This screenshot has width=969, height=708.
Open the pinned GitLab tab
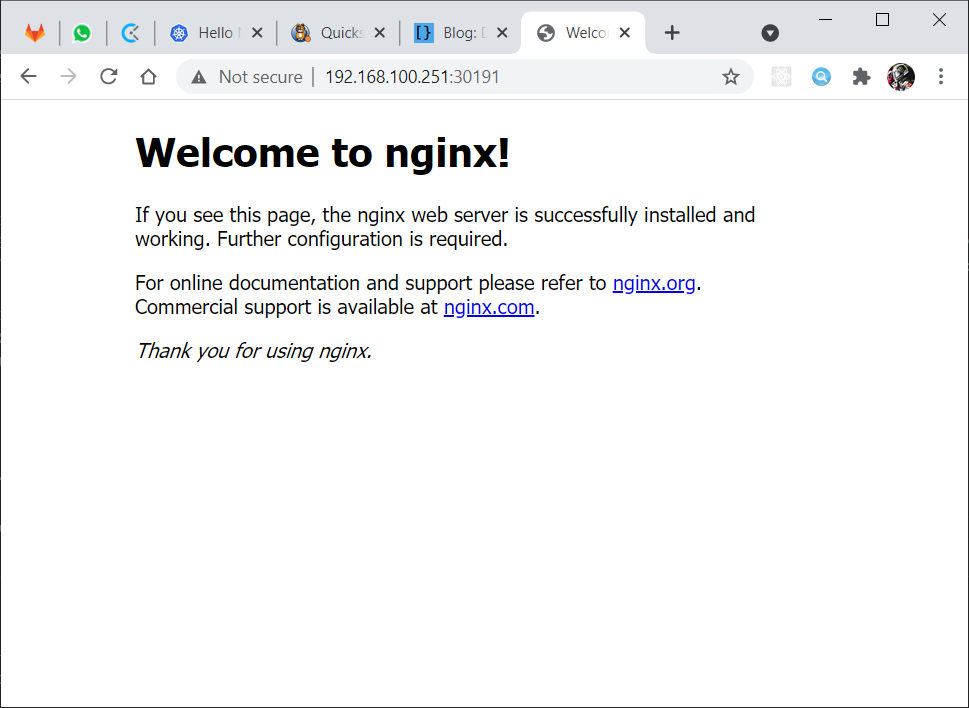click(x=35, y=33)
